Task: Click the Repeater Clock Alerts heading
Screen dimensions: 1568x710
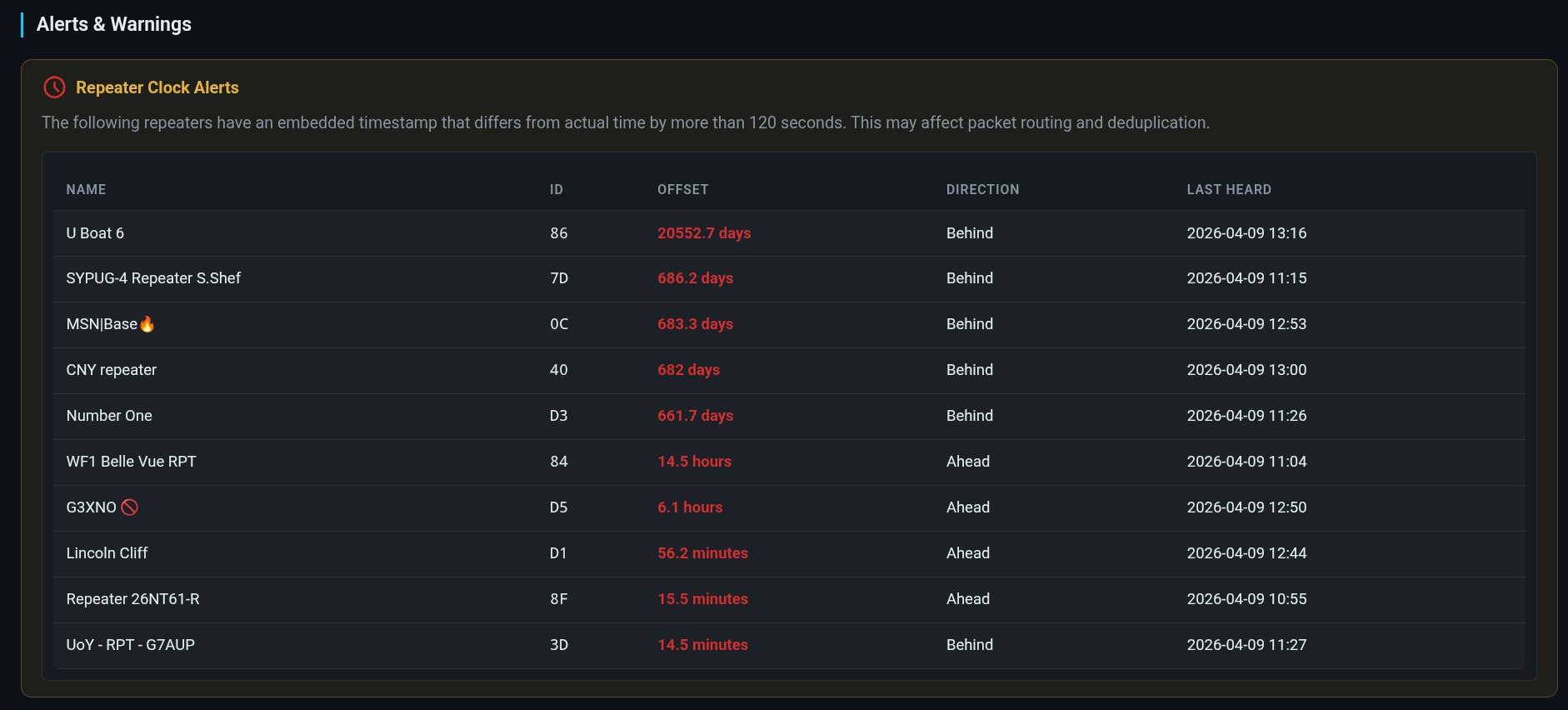Action: tap(157, 87)
